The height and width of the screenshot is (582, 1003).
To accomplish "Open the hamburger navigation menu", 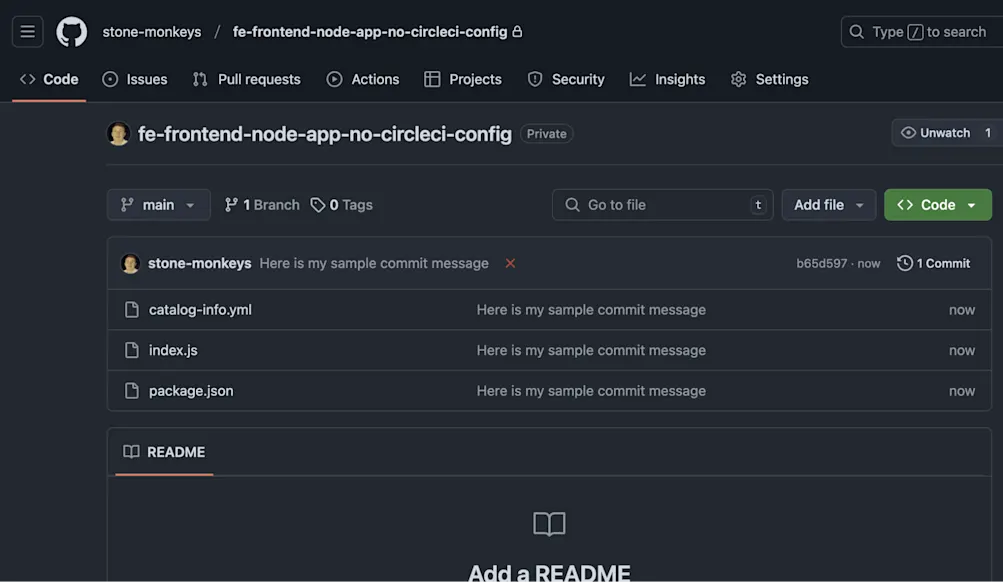I will [27, 31].
